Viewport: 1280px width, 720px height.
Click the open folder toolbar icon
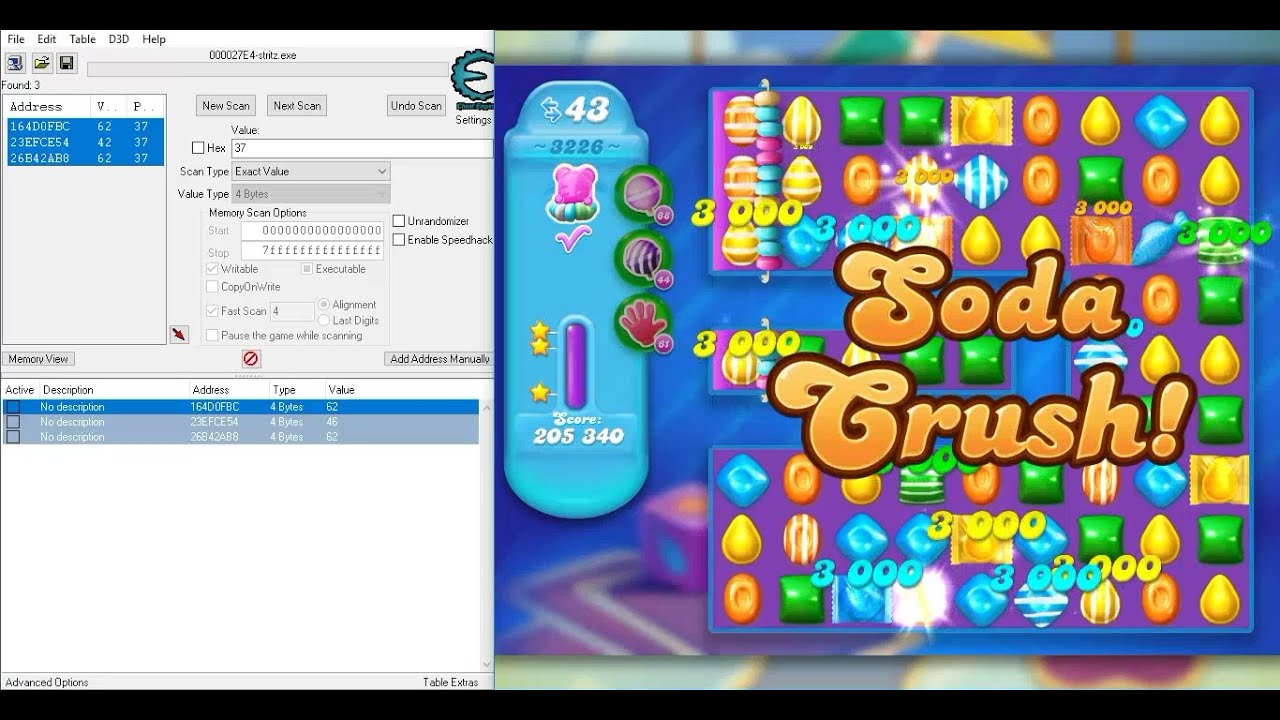point(42,63)
